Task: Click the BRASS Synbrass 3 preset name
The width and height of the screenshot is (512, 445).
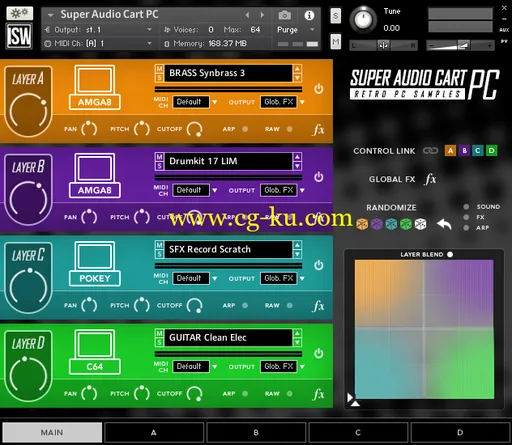Action: [228, 73]
